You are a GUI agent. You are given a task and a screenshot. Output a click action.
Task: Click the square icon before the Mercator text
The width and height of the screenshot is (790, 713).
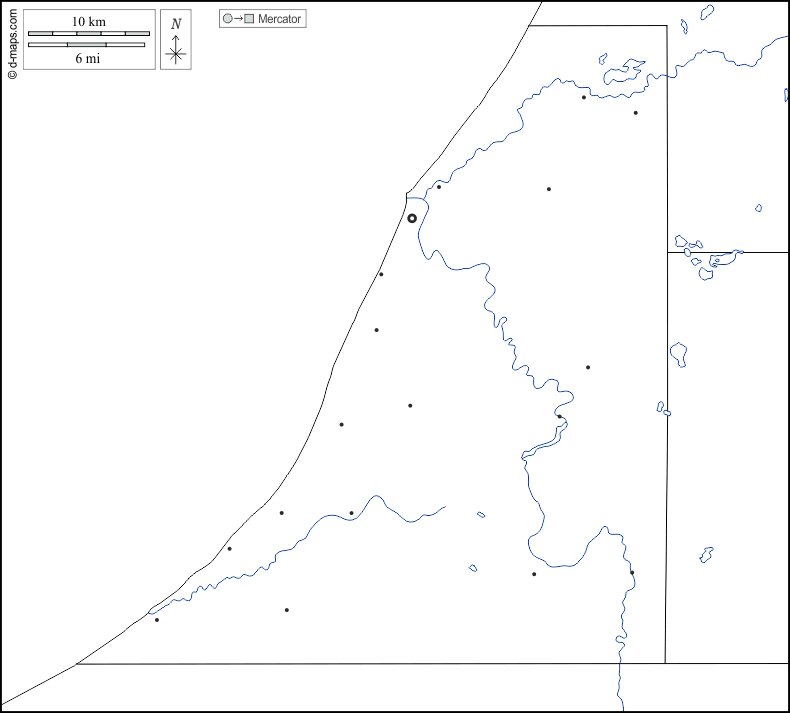point(250,19)
